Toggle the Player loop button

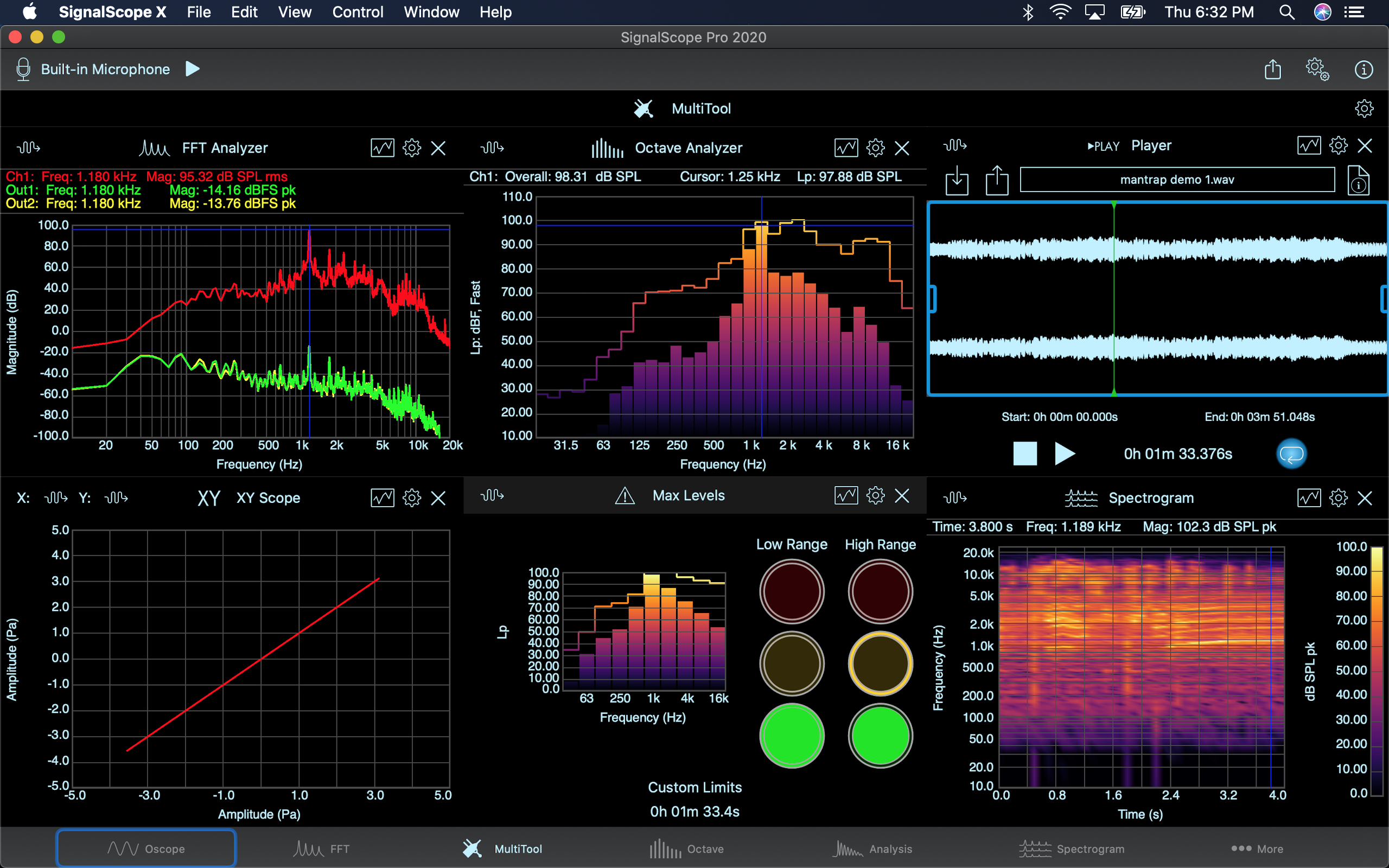click(1291, 454)
